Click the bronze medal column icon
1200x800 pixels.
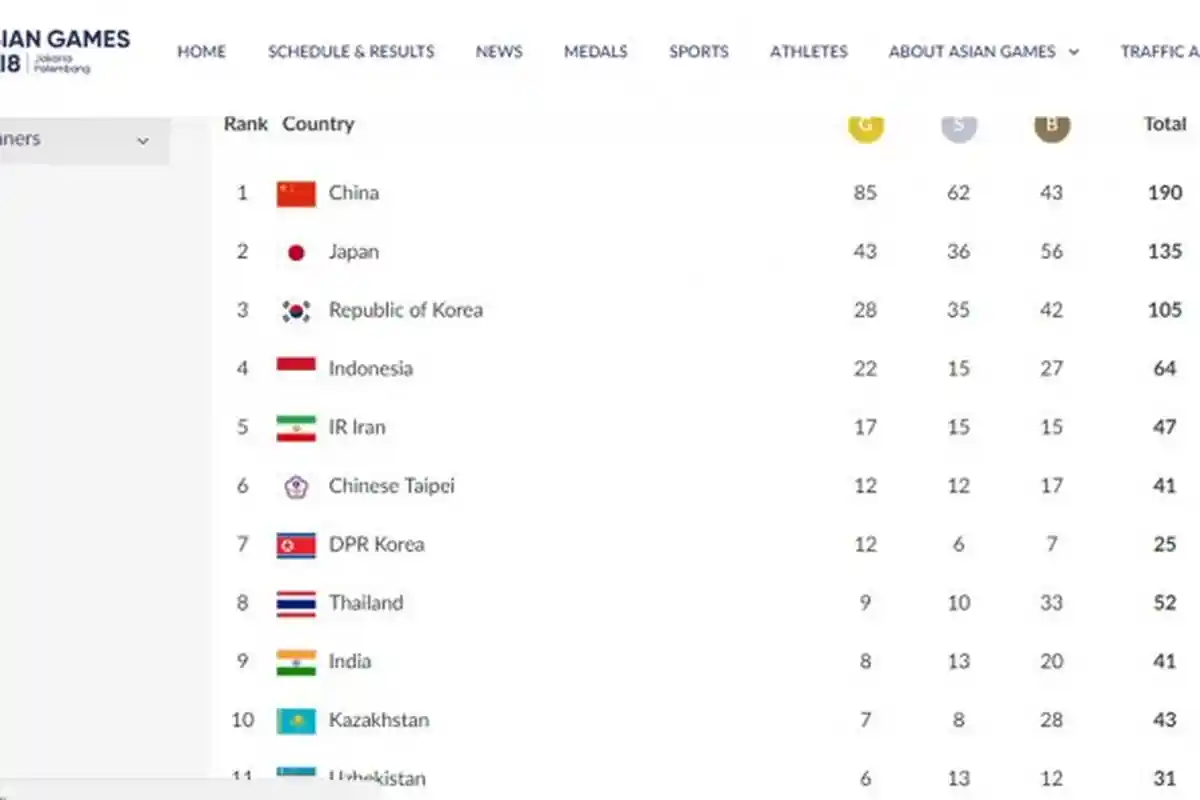coord(1050,126)
